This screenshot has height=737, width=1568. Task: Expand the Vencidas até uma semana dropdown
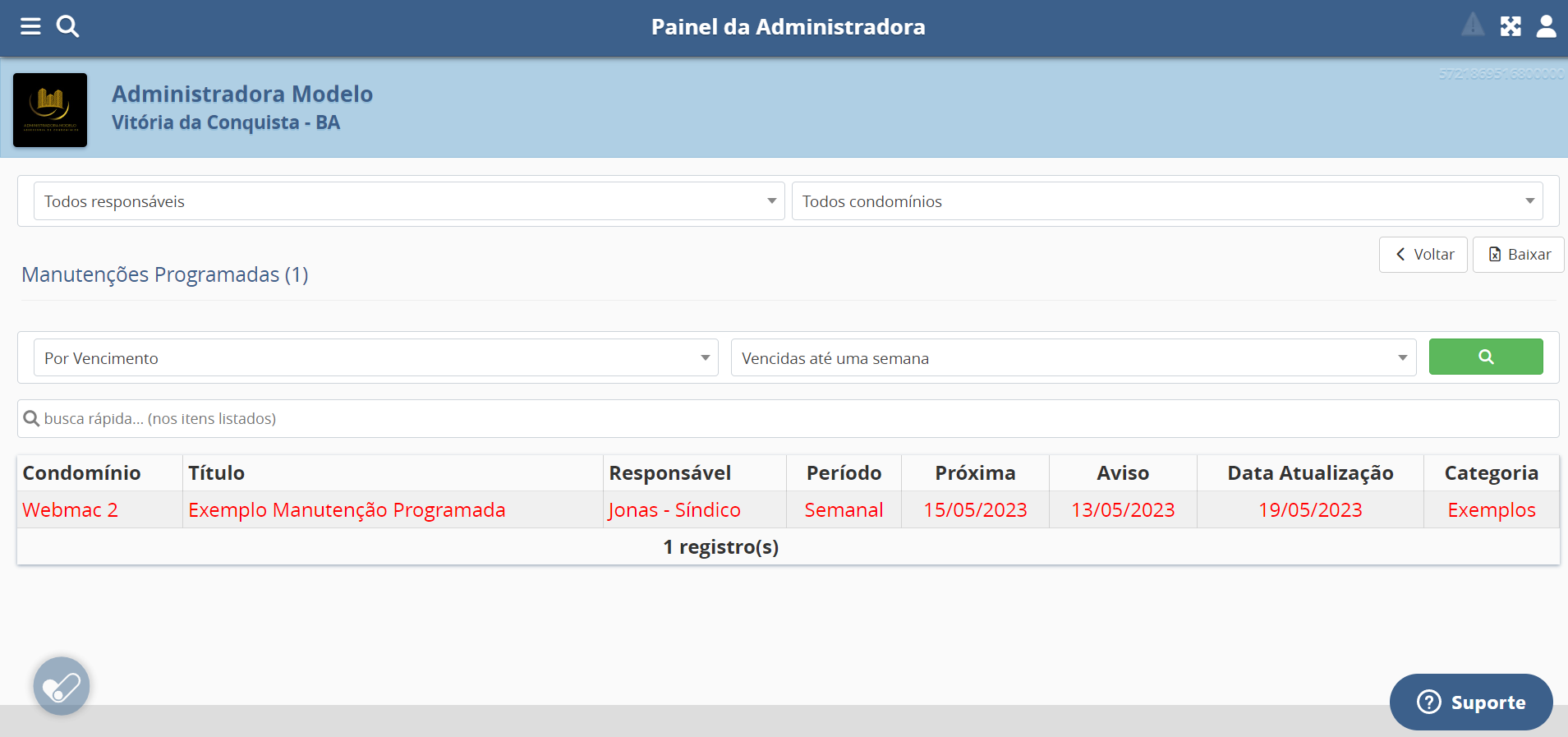pos(1073,358)
